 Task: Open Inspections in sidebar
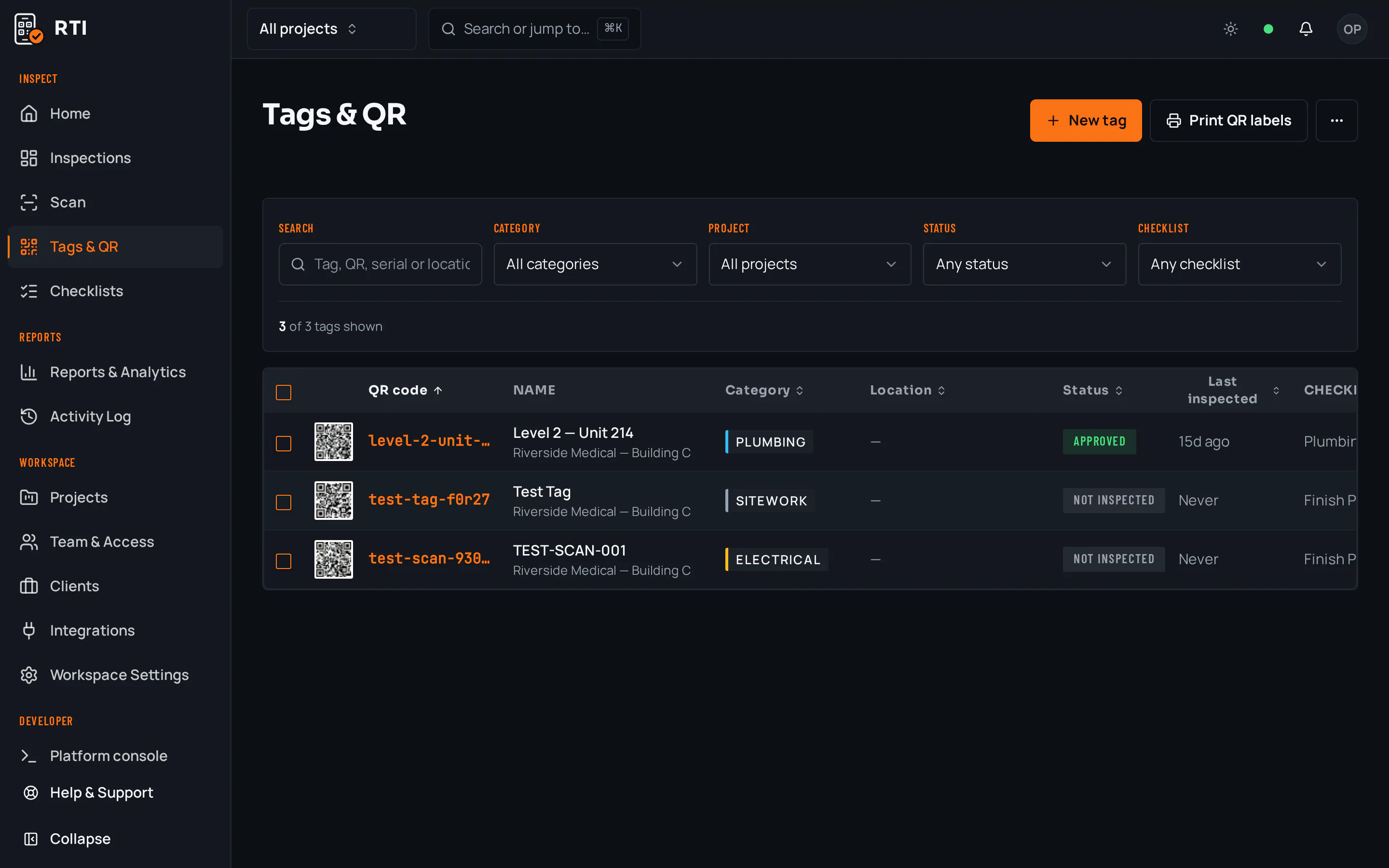click(115, 158)
